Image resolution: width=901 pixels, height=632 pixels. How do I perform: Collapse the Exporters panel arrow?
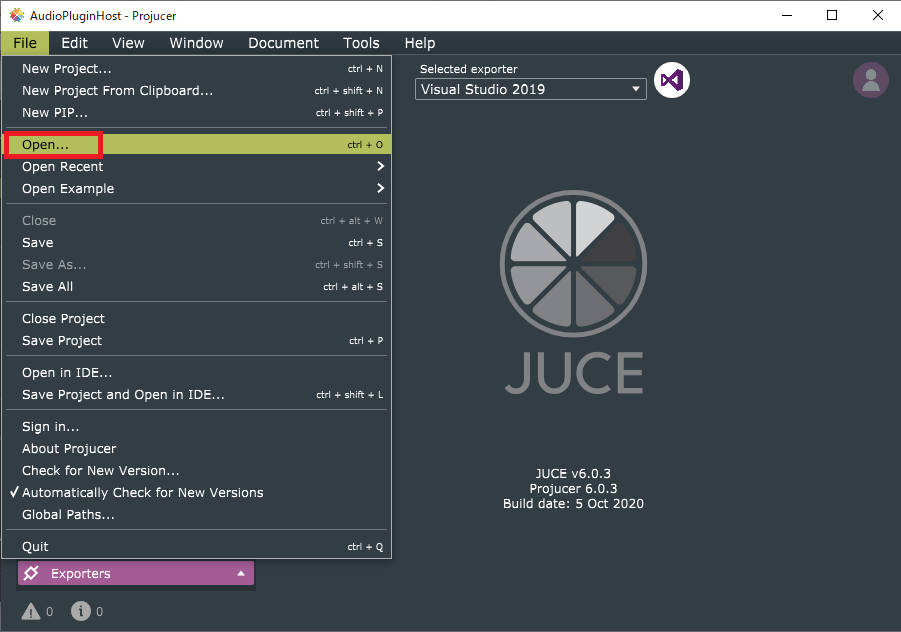click(241, 573)
